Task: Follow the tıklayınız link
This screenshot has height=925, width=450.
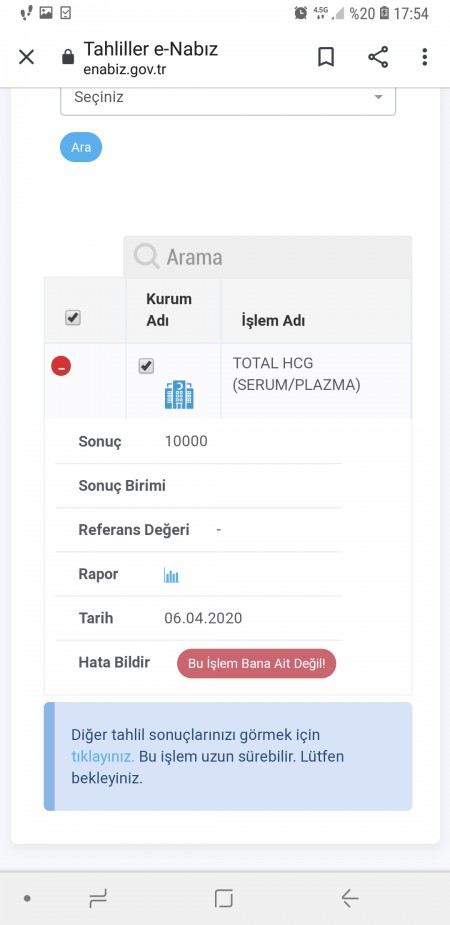Action: (103, 756)
